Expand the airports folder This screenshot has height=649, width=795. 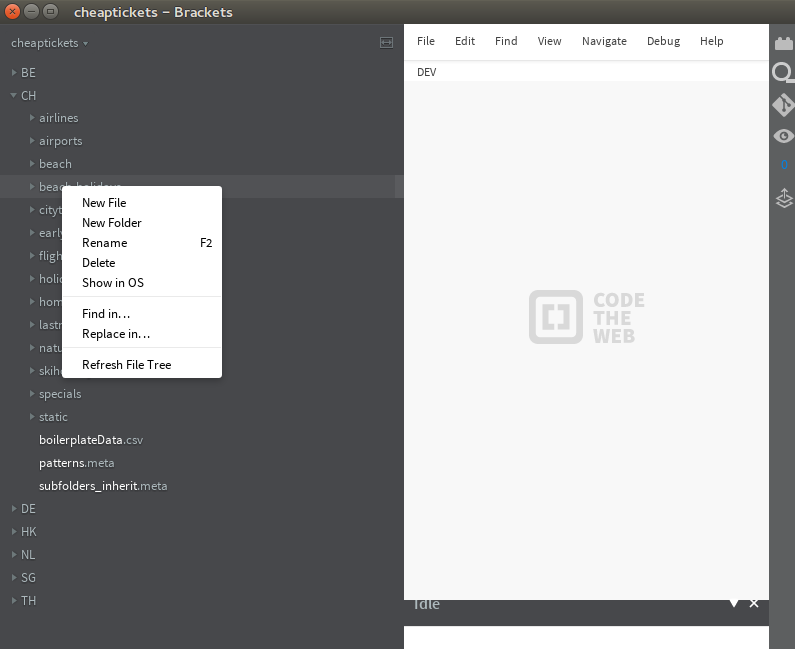tap(32, 140)
